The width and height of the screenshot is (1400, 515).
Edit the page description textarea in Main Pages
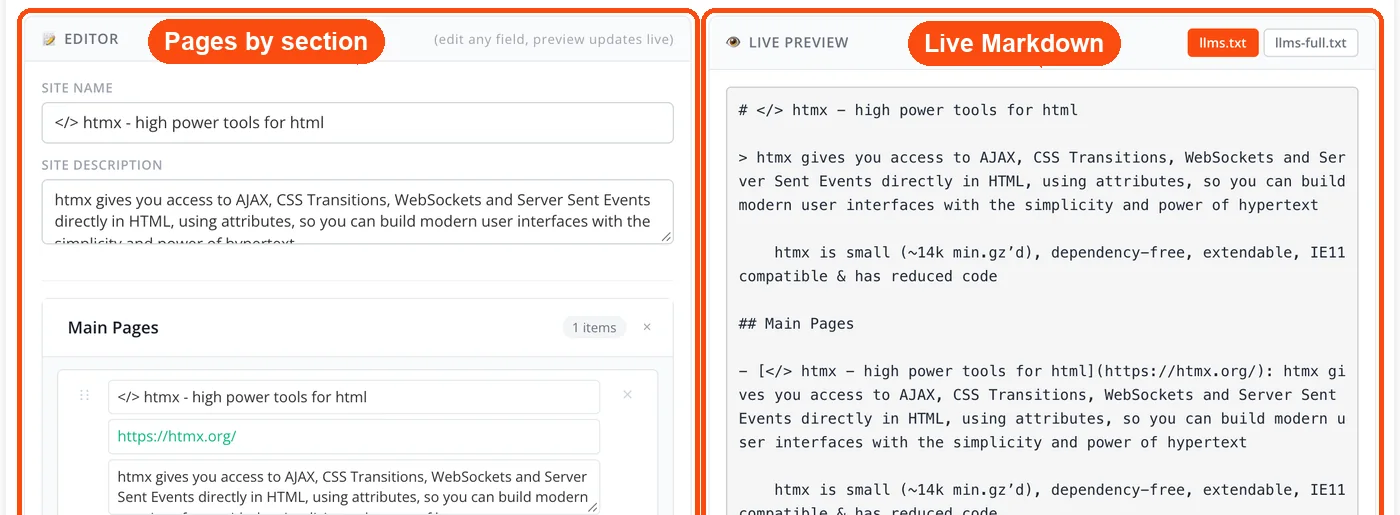[x=354, y=487]
